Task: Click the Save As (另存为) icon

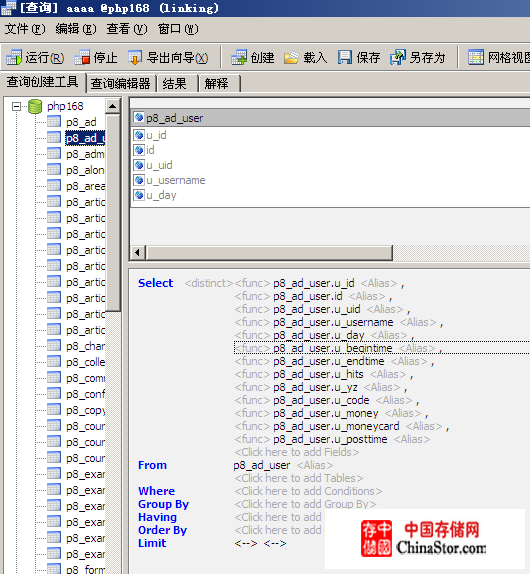Action: click(398, 57)
